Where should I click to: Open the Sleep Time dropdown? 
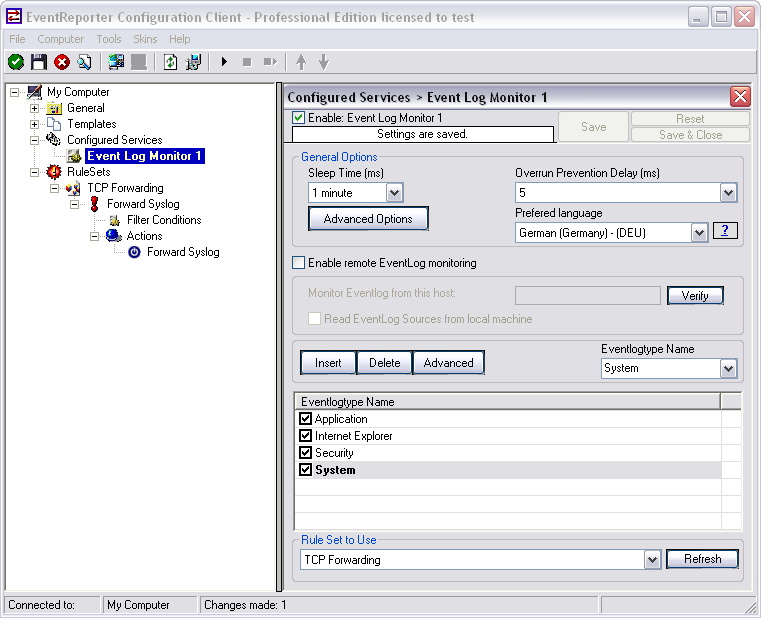pyautogui.click(x=395, y=193)
